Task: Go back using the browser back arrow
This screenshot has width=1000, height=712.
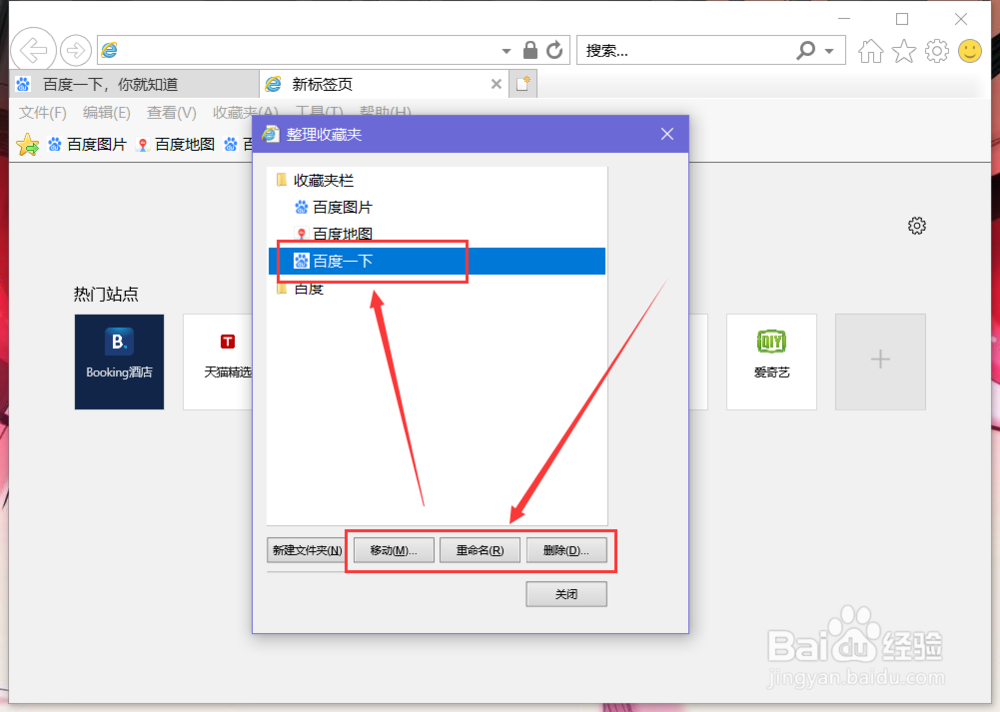Action: [33, 50]
